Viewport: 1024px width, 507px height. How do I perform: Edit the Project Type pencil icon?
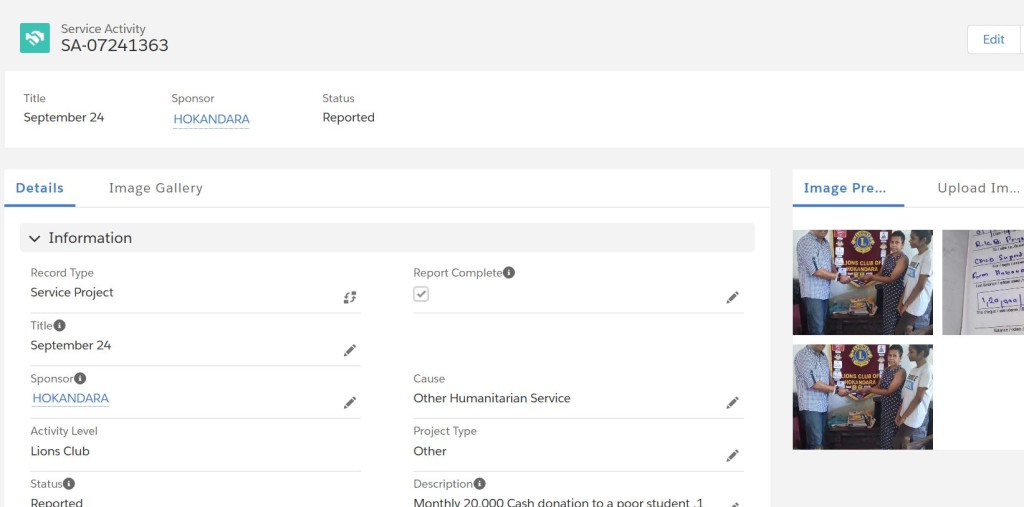coord(733,455)
